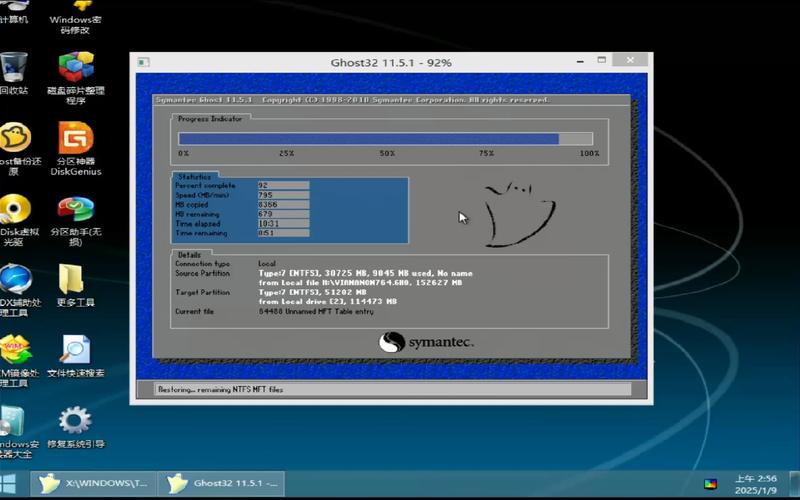Viewport: 800px width, 500px height.
Task: Launch the disk defragmenter program icon
Action: (76, 78)
